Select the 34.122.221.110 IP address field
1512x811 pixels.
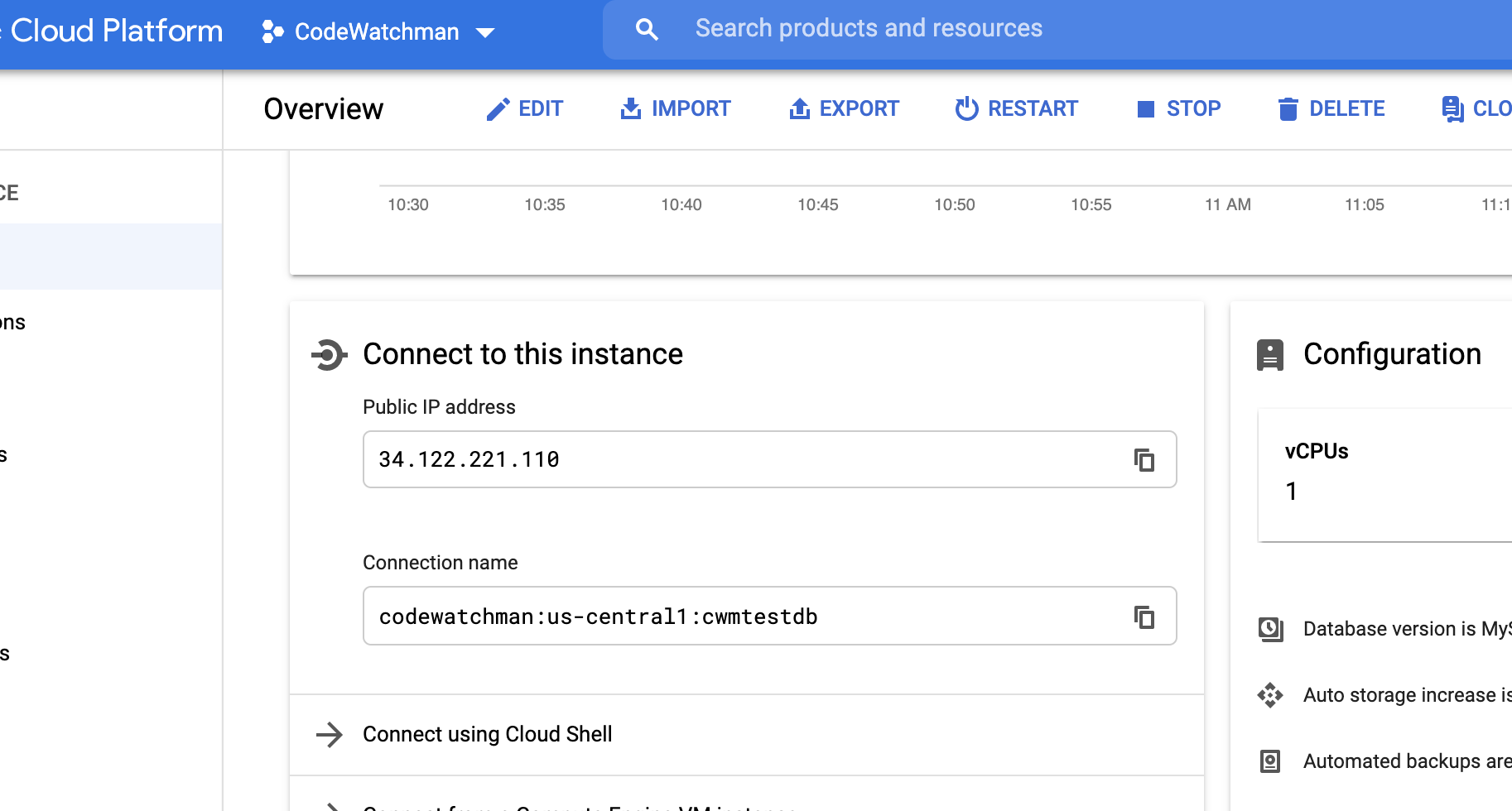click(x=769, y=459)
